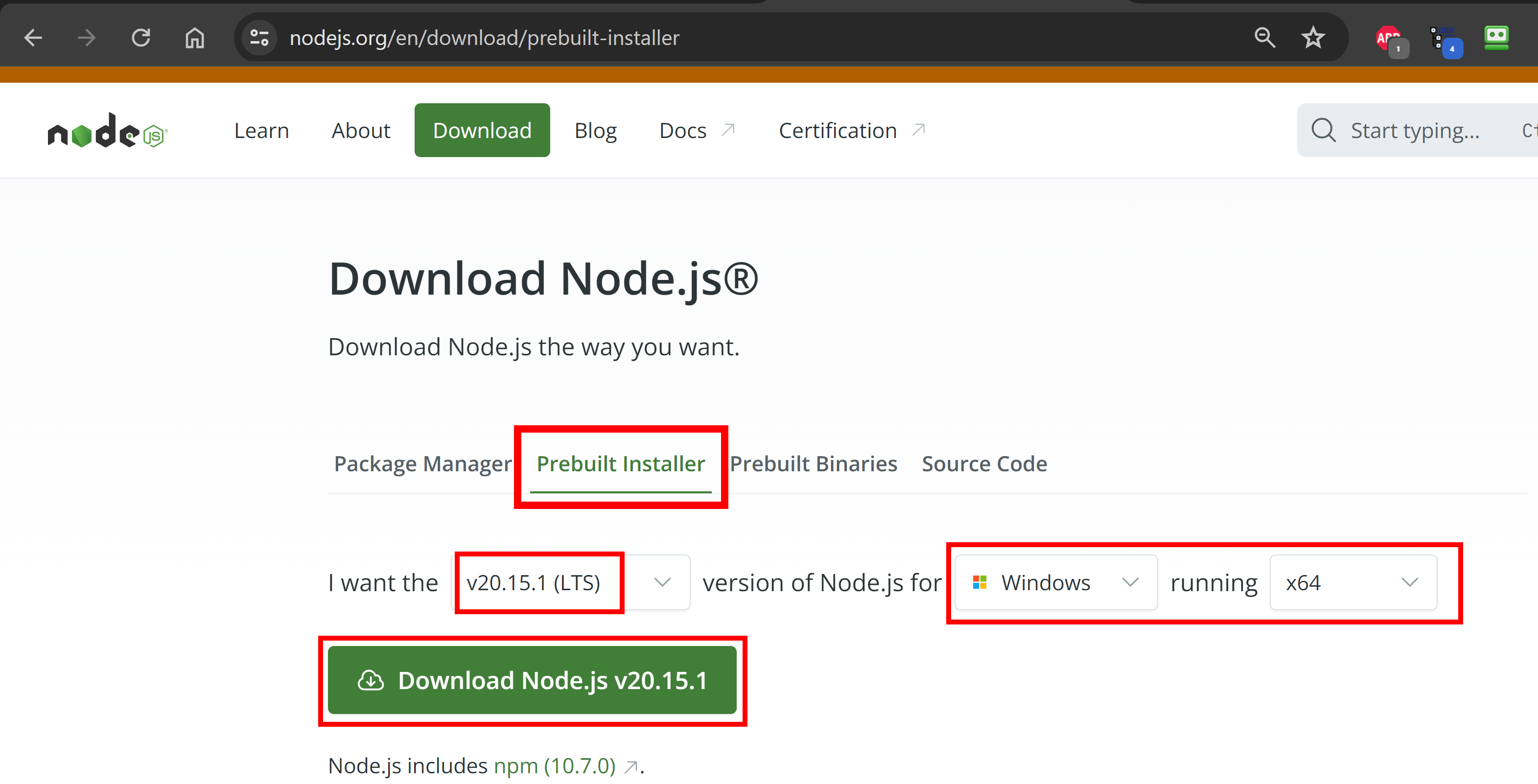Open the Source Code tab
This screenshot has width=1538, height=784.
(984, 464)
